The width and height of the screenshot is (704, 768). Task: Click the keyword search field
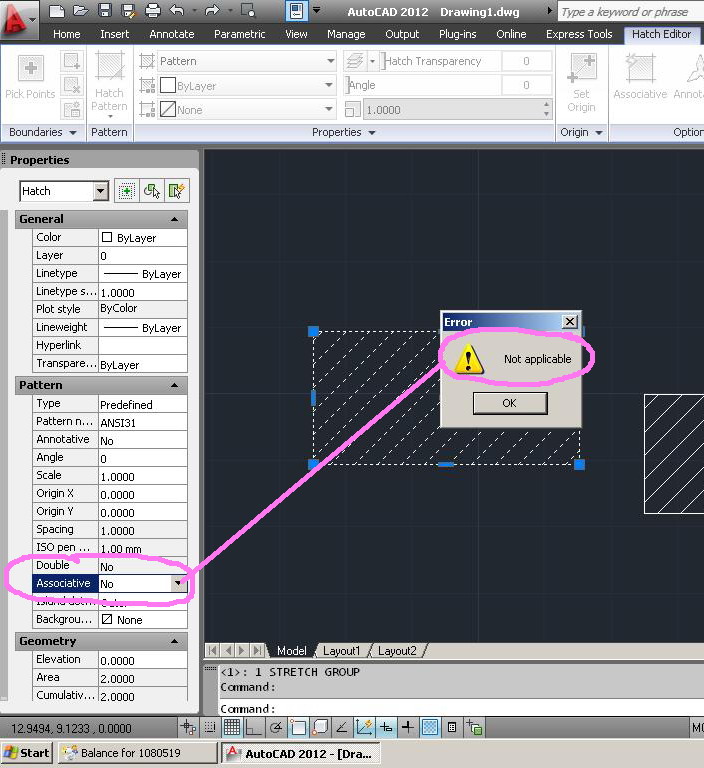click(631, 12)
